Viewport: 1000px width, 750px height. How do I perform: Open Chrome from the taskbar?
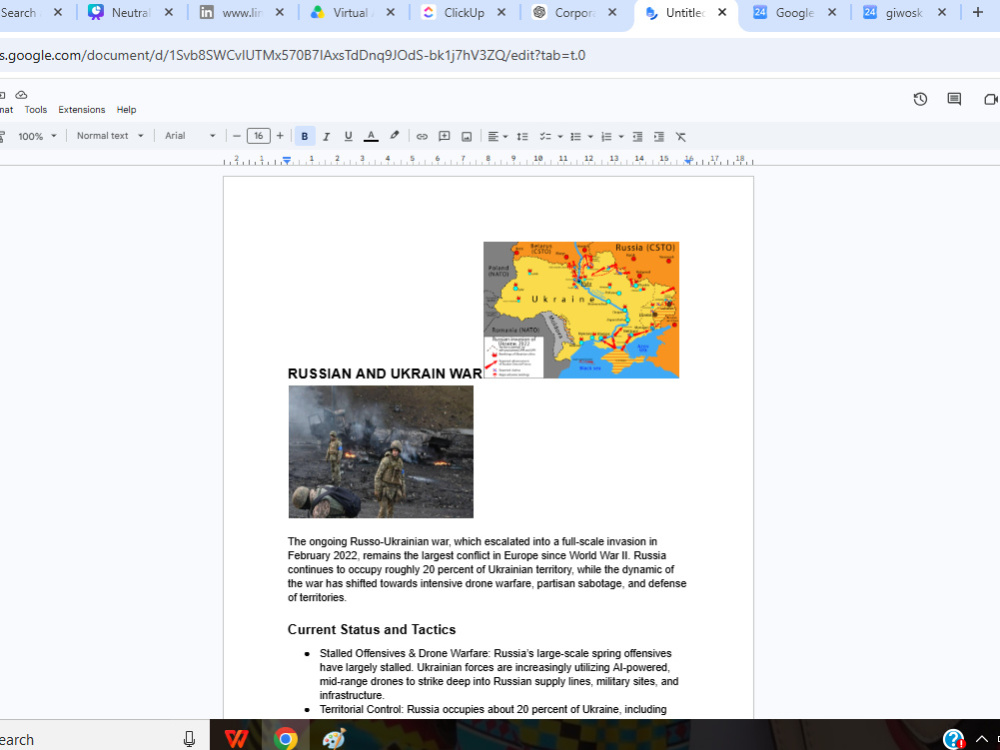coord(285,739)
